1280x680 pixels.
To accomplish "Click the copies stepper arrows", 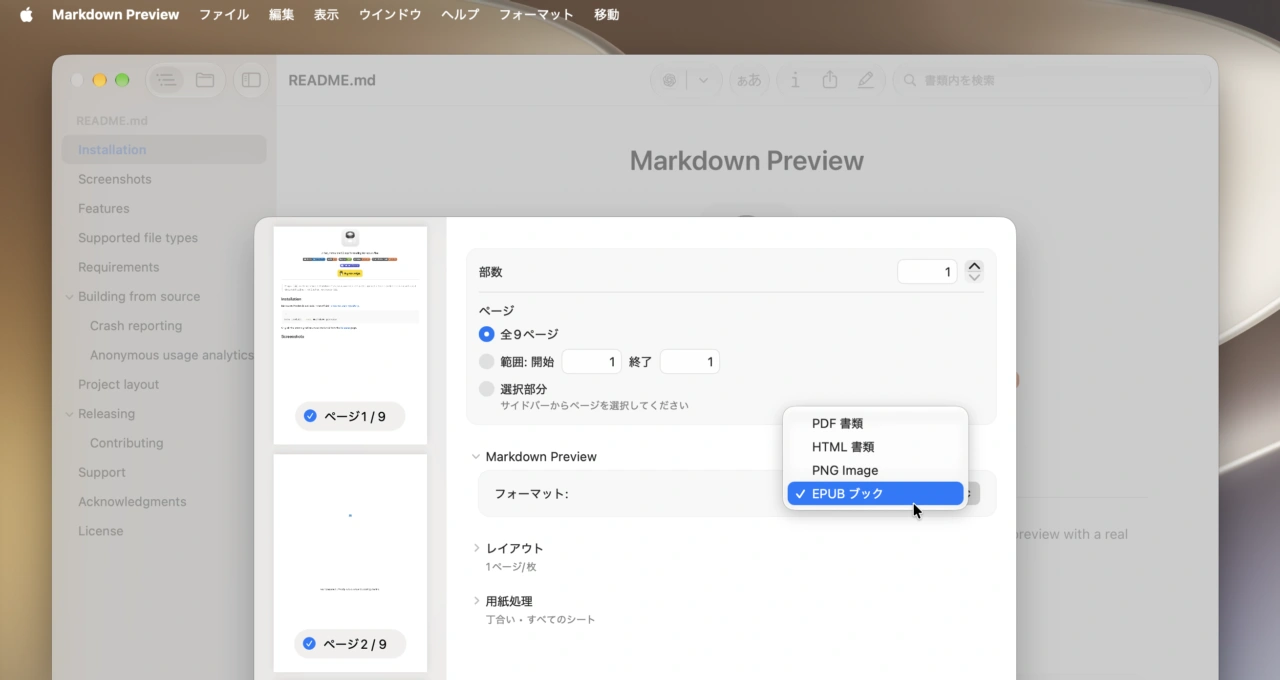I will point(974,271).
